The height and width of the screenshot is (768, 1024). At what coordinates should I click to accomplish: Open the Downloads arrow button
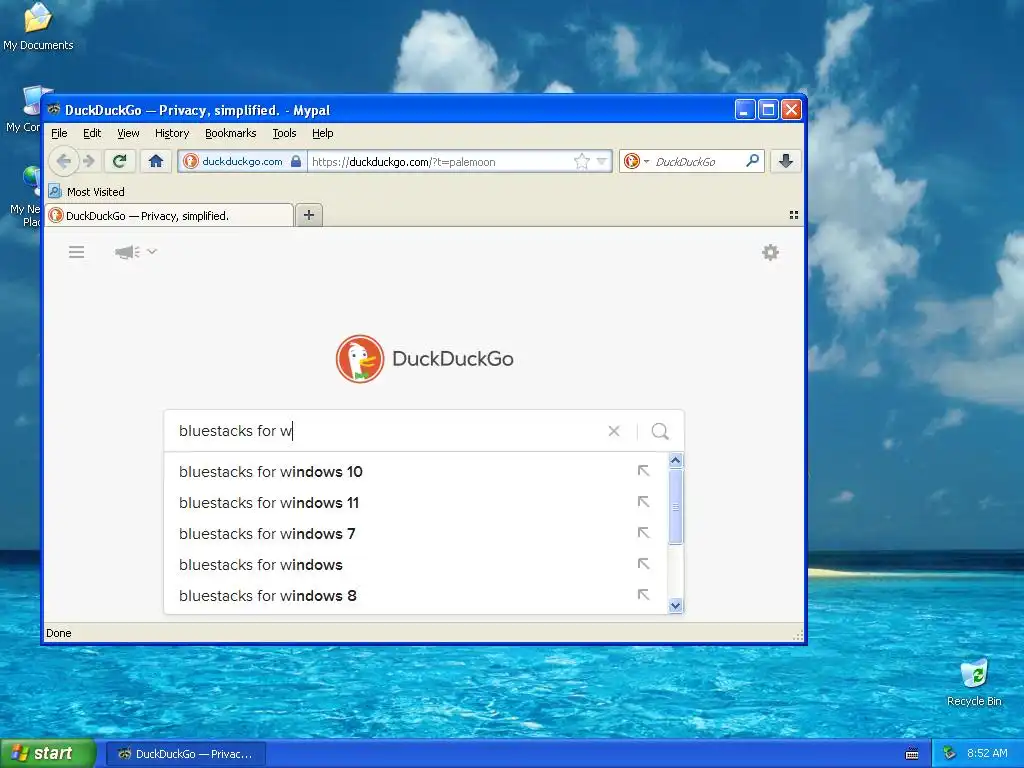[786, 161]
